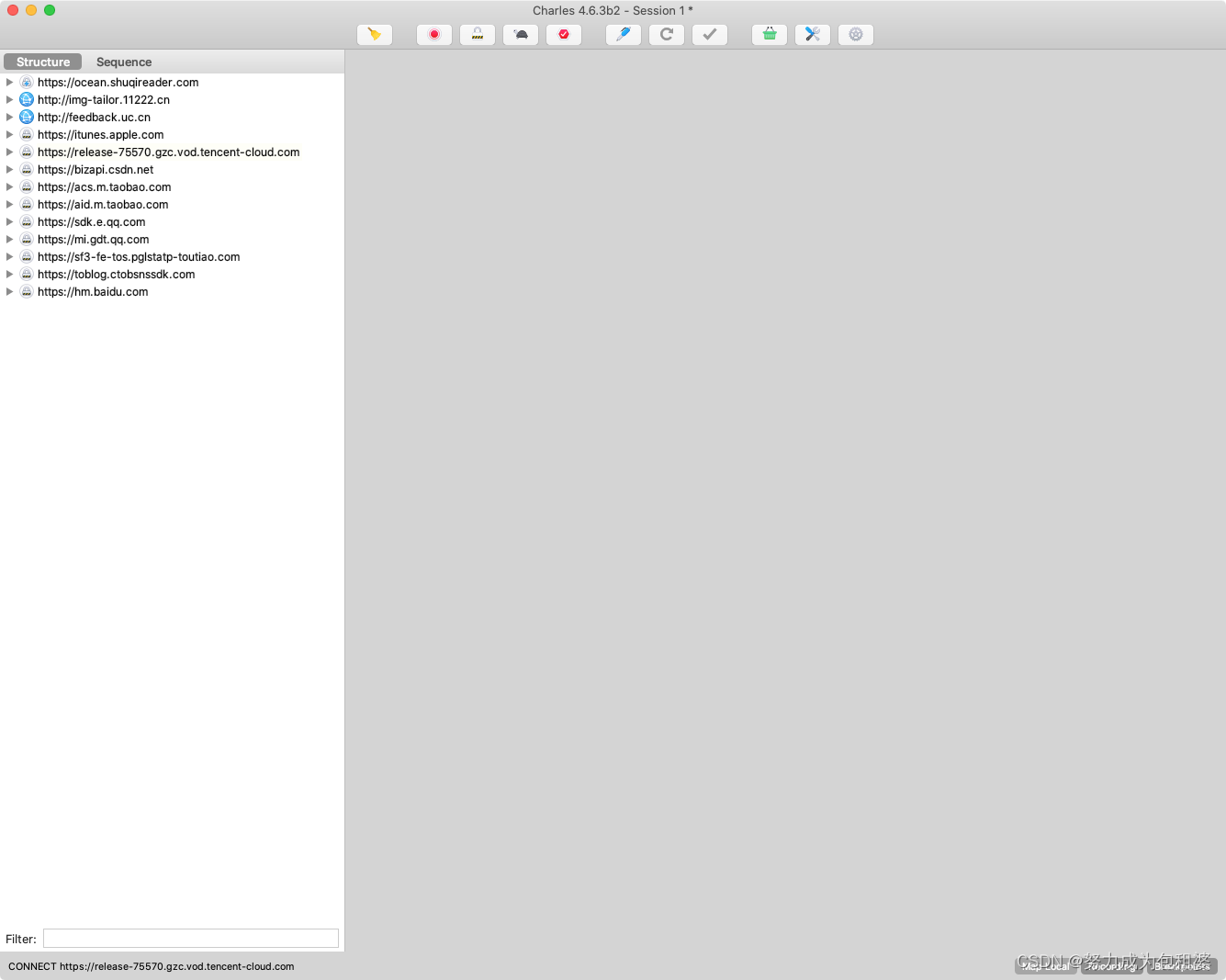Click the Breakpoints status button
1226x980 pixels.
tap(1182, 965)
